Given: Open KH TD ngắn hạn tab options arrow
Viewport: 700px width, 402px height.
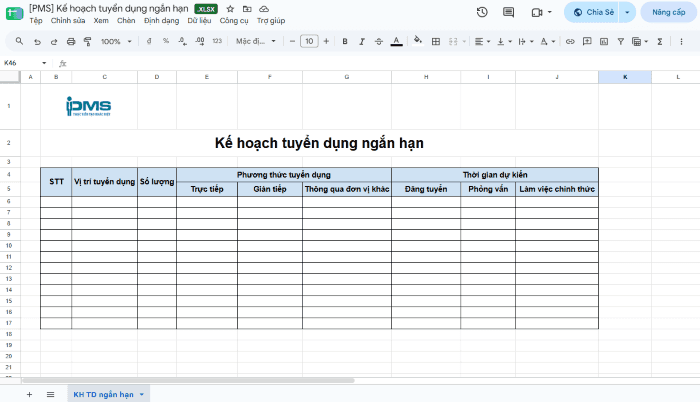Looking at the screenshot, I should click(142, 394).
